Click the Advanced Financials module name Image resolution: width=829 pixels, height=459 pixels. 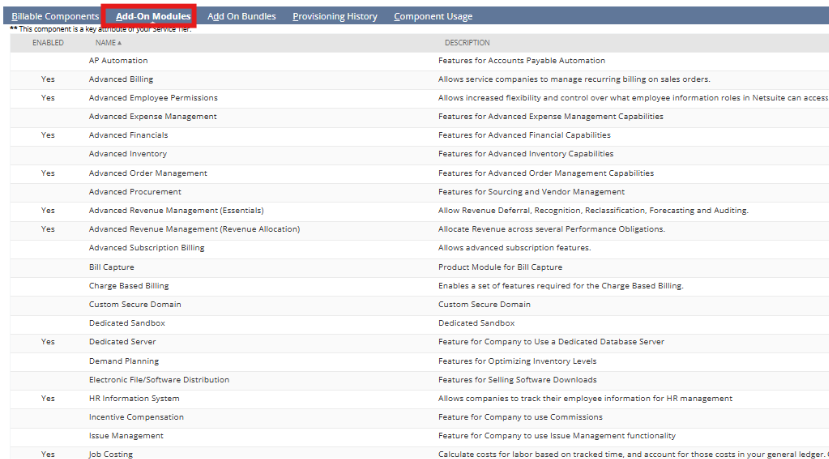128,135
